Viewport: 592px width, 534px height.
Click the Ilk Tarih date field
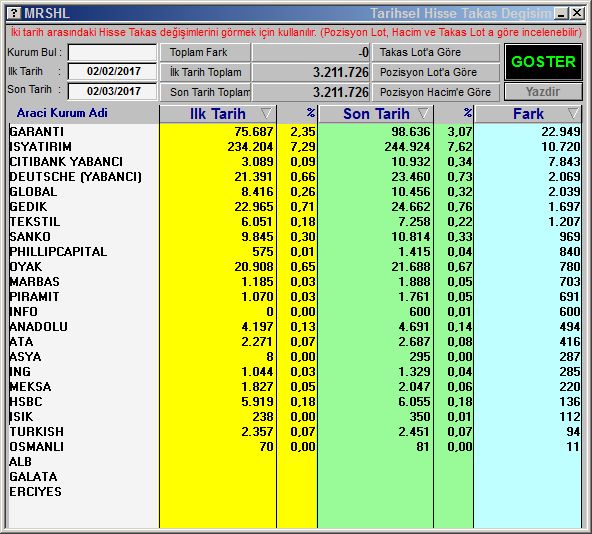click(x=112, y=71)
